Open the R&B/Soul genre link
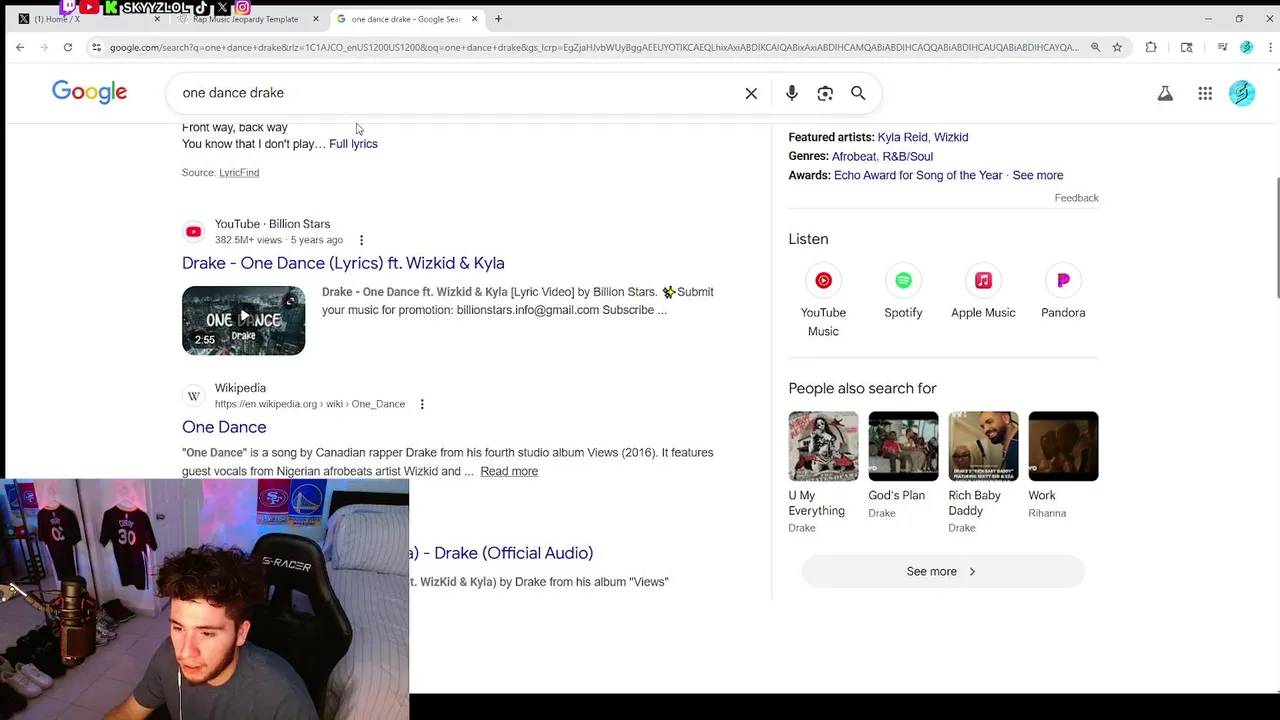This screenshot has width=1280, height=720. (907, 156)
